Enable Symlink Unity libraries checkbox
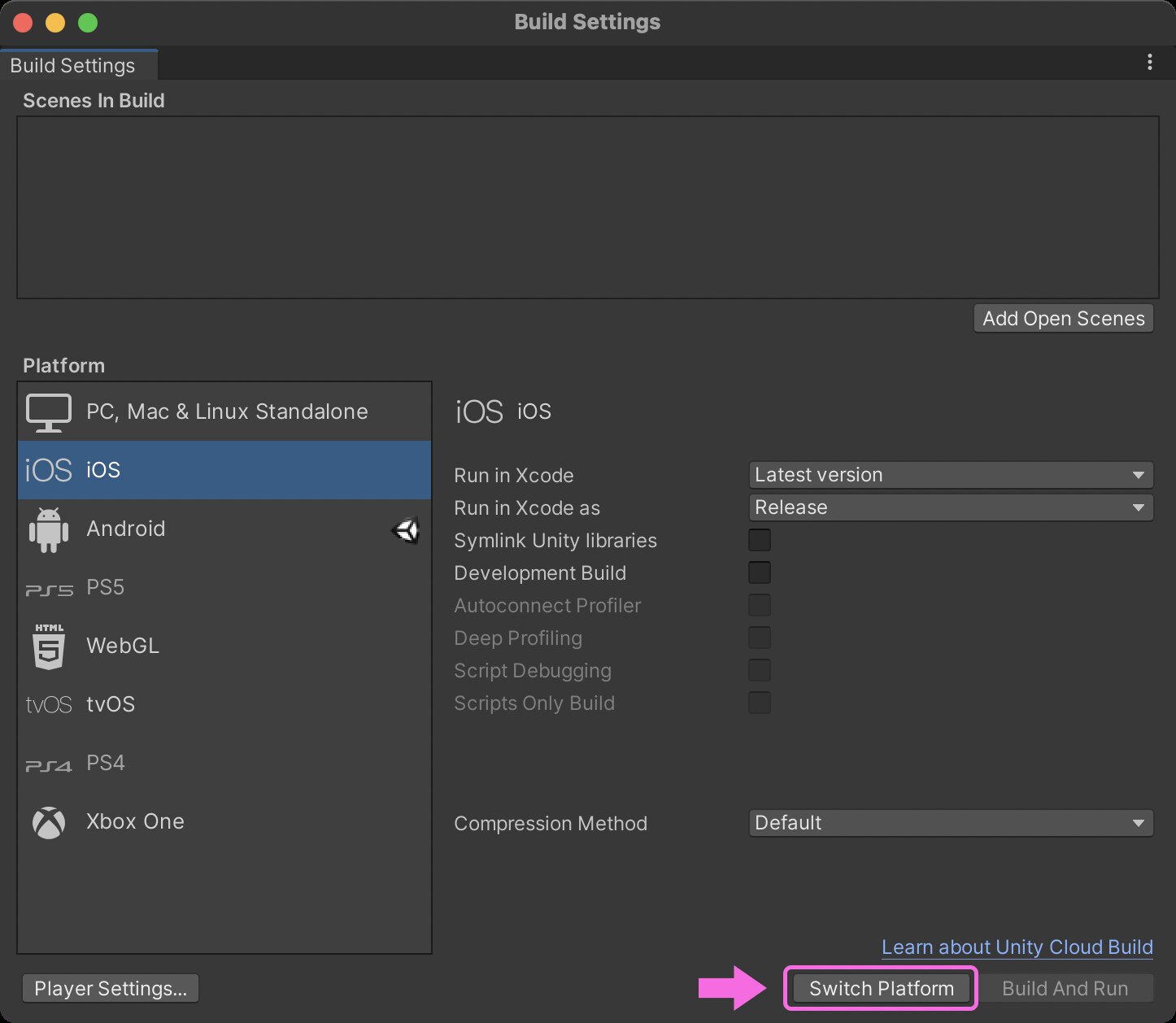This screenshot has width=1176, height=1023. click(x=760, y=540)
